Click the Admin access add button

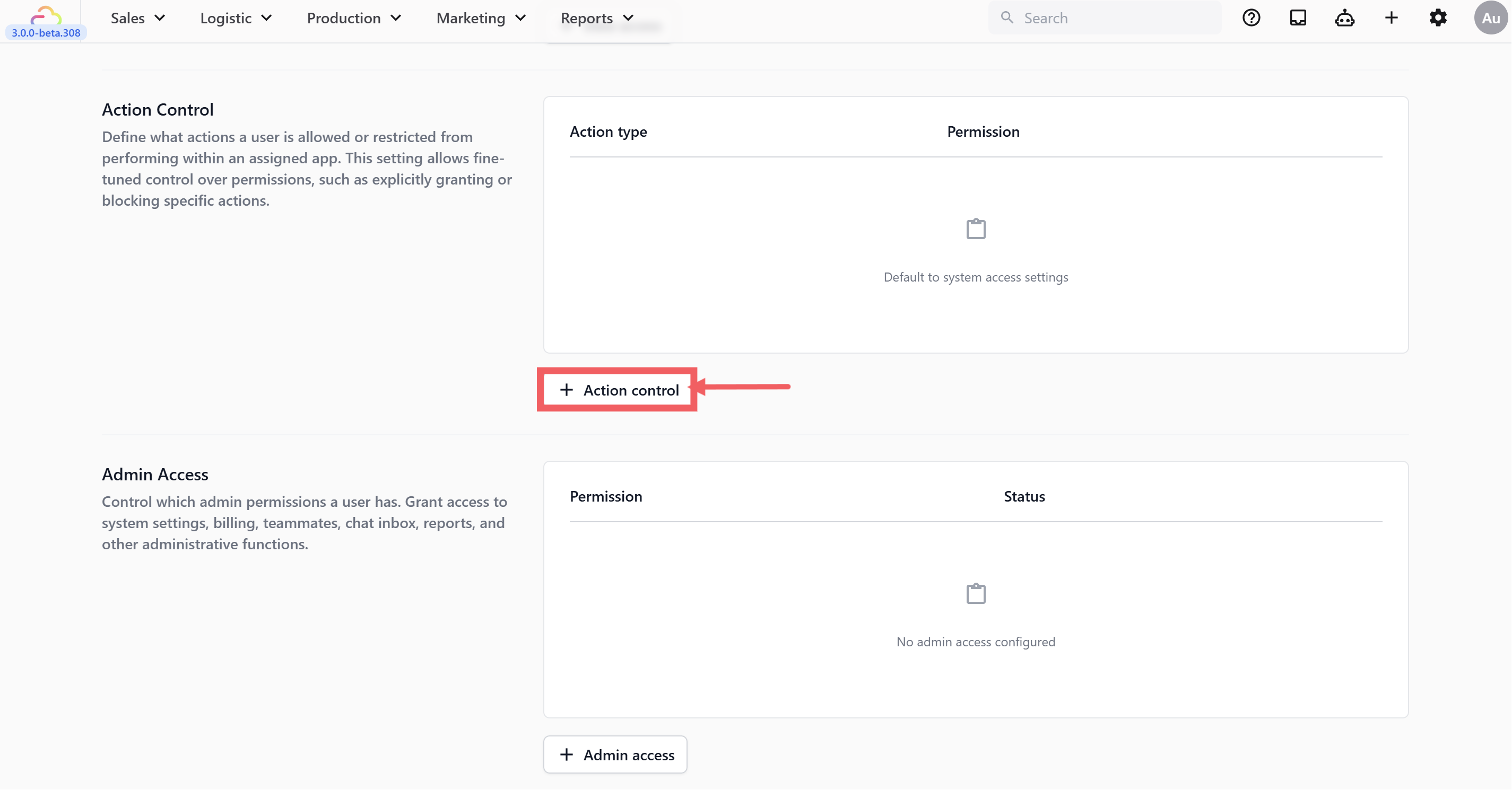pyautogui.click(x=615, y=755)
